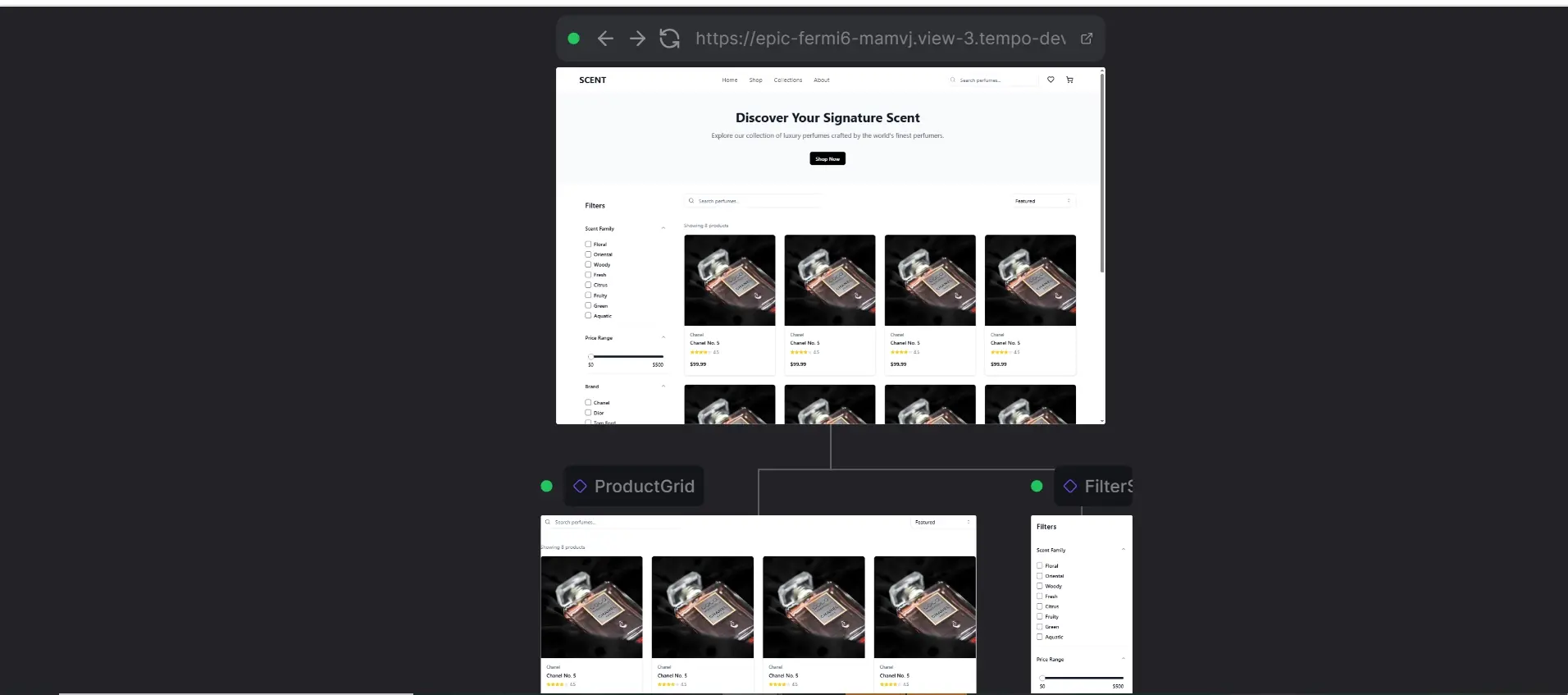Open About in the SCENT navigation
The height and width of the screenshot is (695, 1568).
click(822, 80)
